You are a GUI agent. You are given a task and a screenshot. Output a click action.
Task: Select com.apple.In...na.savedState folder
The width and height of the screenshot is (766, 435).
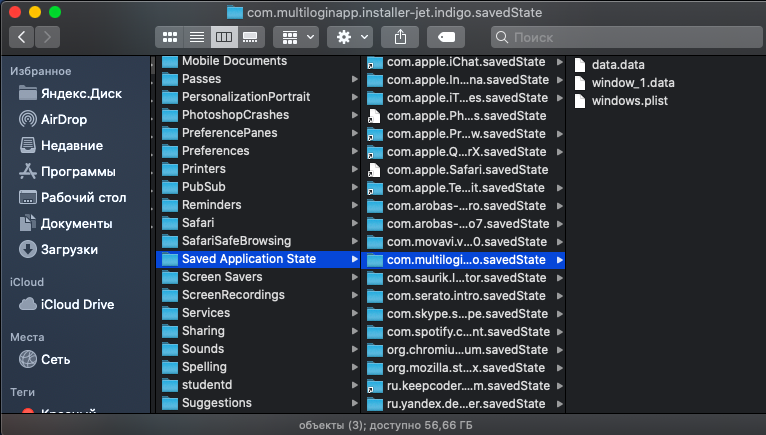pyautogui.click(x=464, y=80)
